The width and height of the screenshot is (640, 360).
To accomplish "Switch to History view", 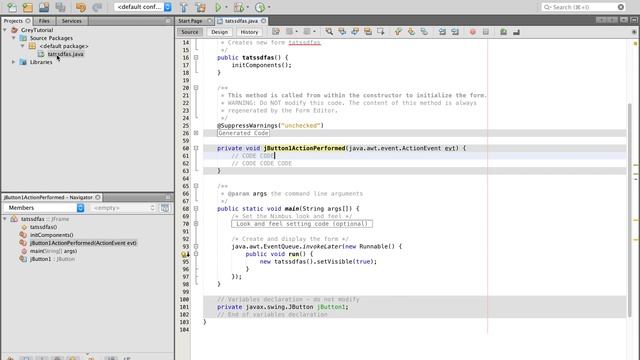I will tap(249, 32).
